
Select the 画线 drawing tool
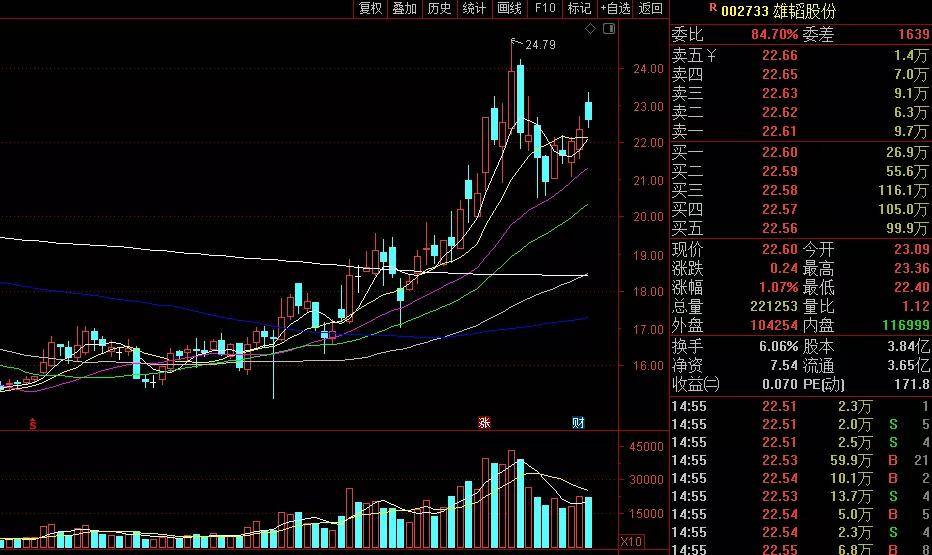(509, 8)
